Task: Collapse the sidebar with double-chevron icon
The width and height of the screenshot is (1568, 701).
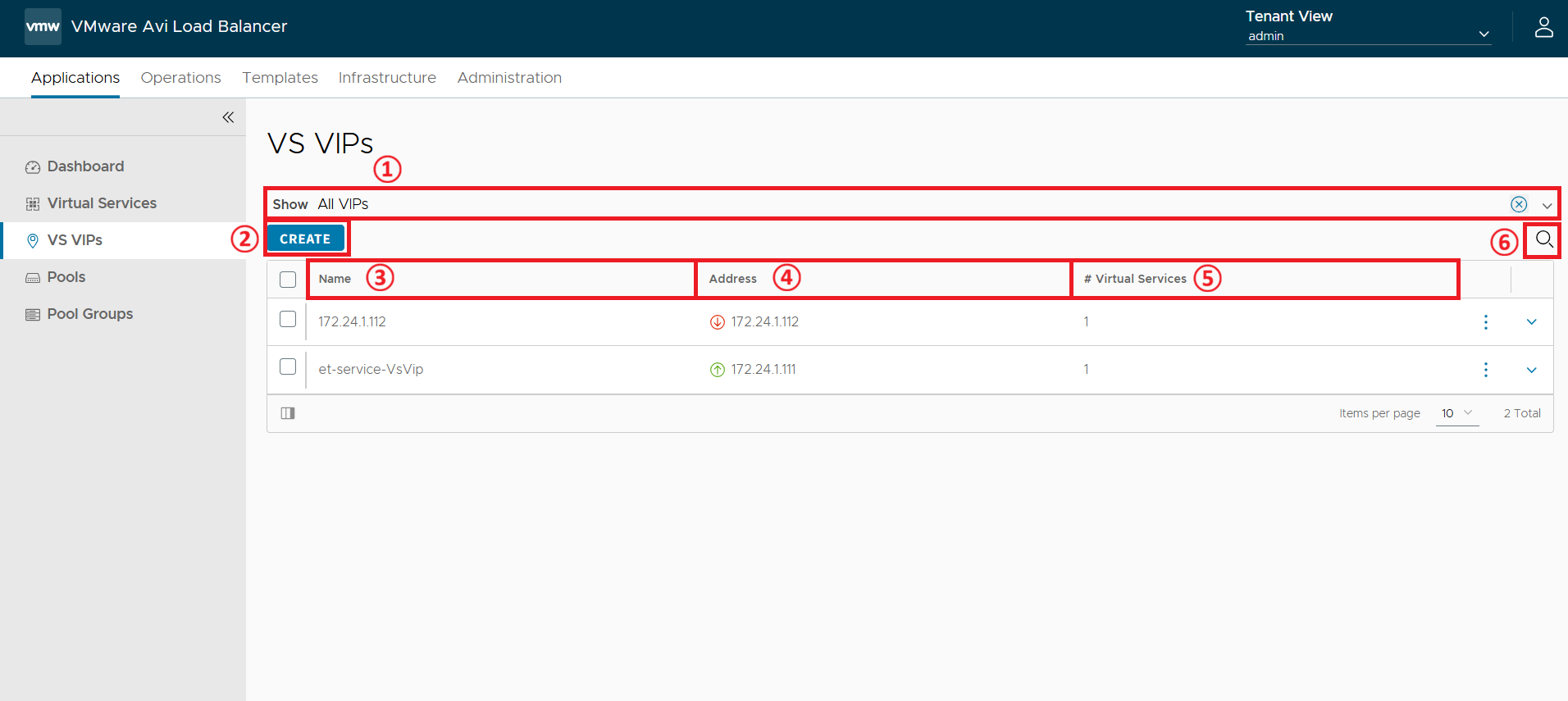Action: point(228,117)
